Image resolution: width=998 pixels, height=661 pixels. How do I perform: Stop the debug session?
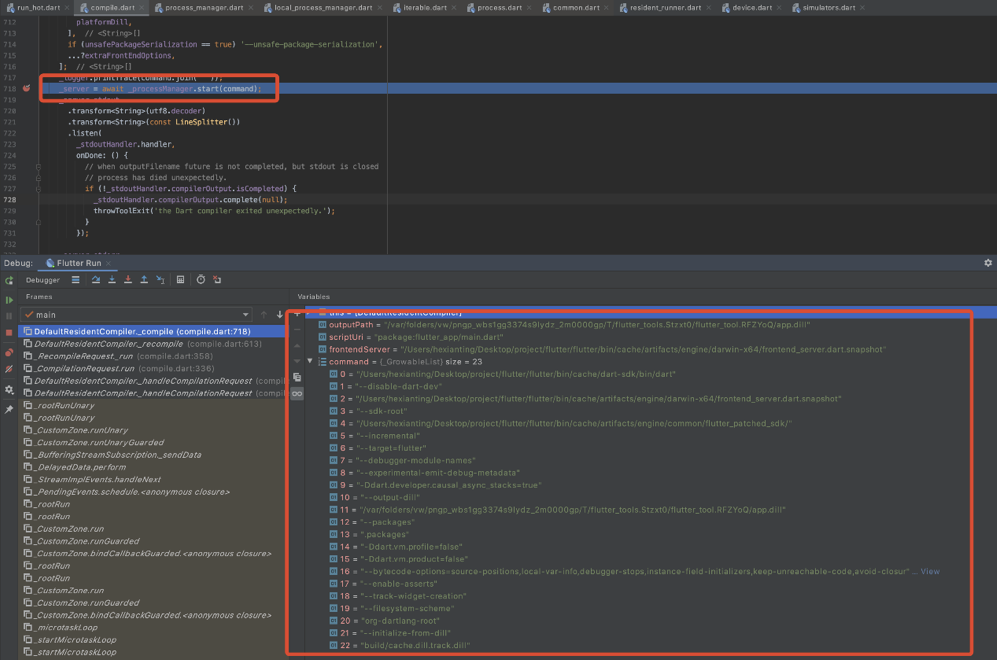point(9,332)
